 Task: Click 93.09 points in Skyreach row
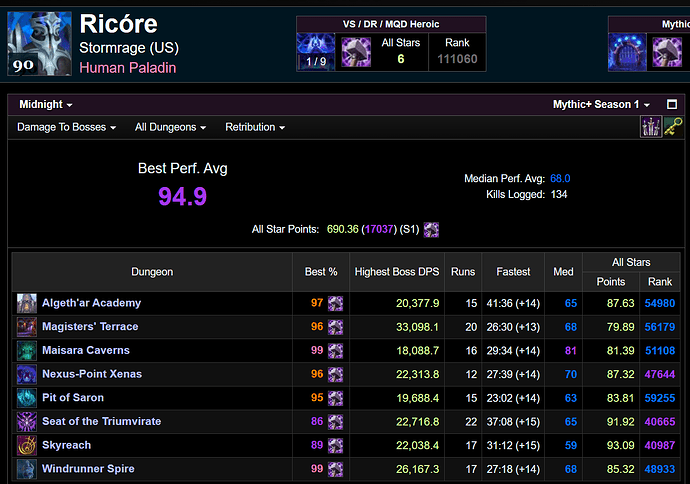coord(620,446)
